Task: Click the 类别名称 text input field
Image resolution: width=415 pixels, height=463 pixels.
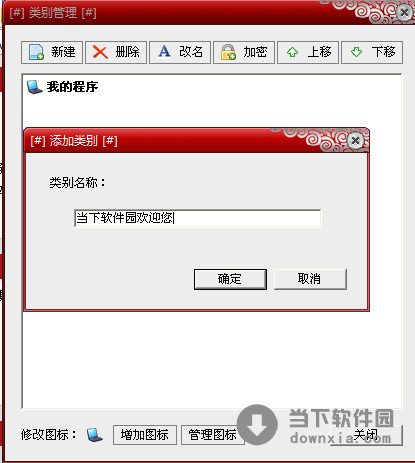Action: click(198, 218)
